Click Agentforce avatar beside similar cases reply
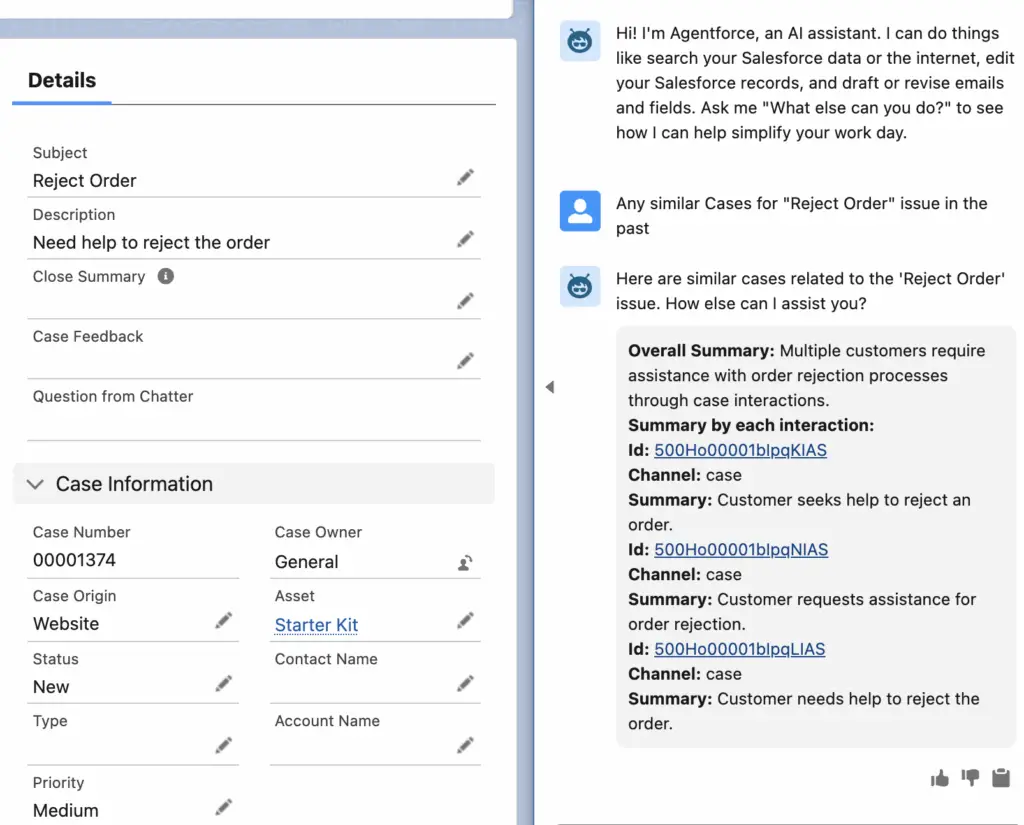The image size is (1024, 825). pyautogui.click(x=580, y=286)
